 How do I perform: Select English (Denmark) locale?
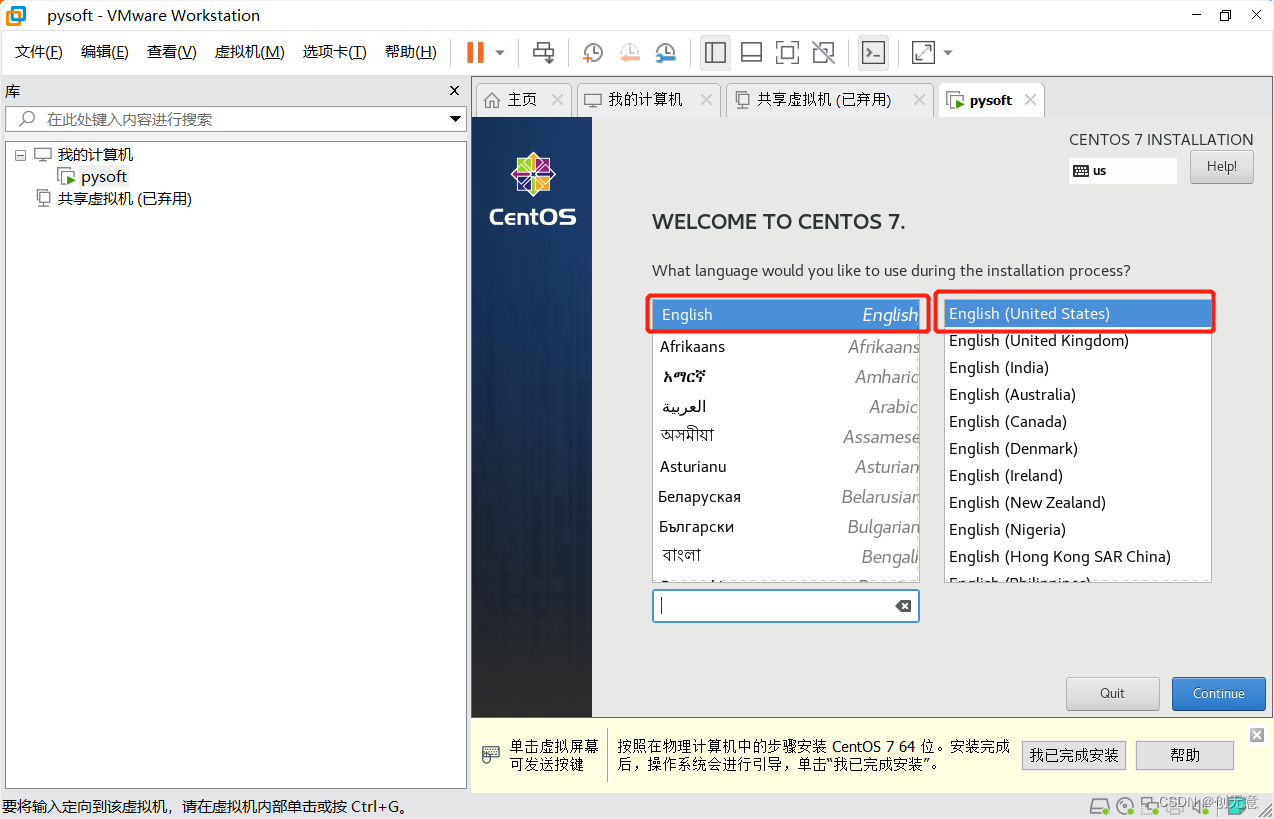1078,449
